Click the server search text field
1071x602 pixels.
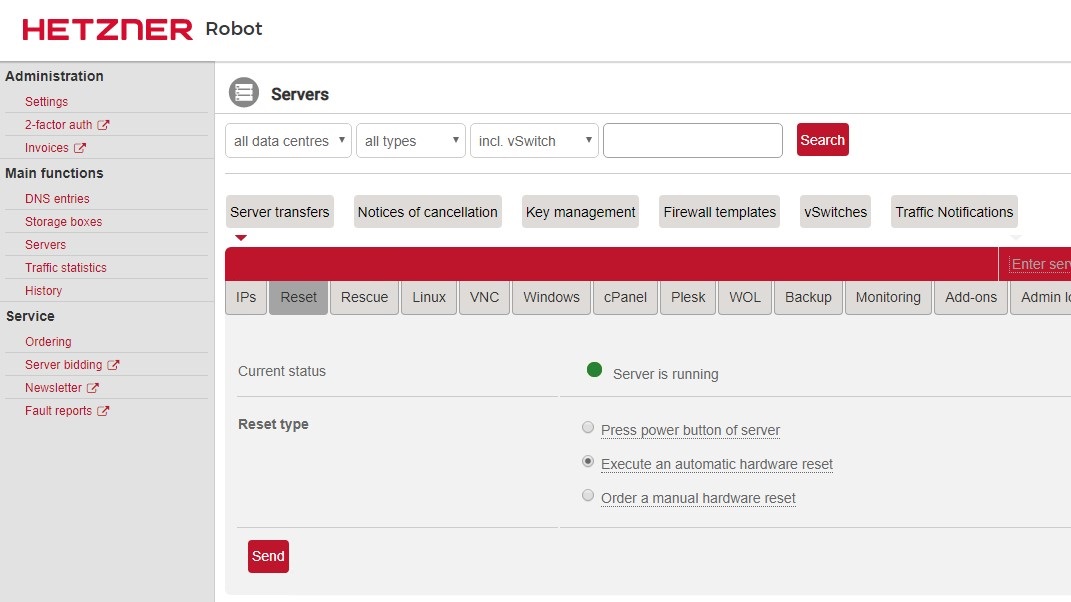[693, 141]
